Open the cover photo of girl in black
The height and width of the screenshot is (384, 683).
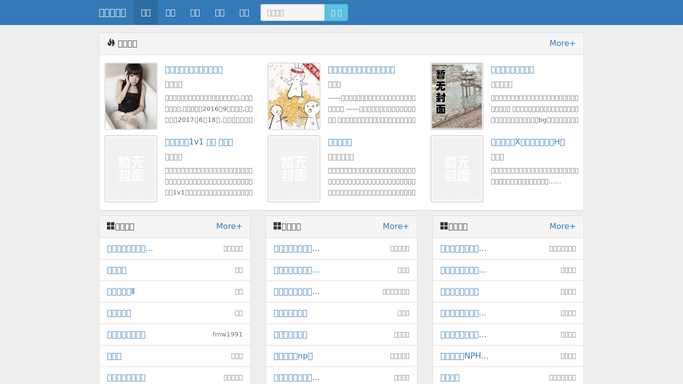tap(131, 96)
